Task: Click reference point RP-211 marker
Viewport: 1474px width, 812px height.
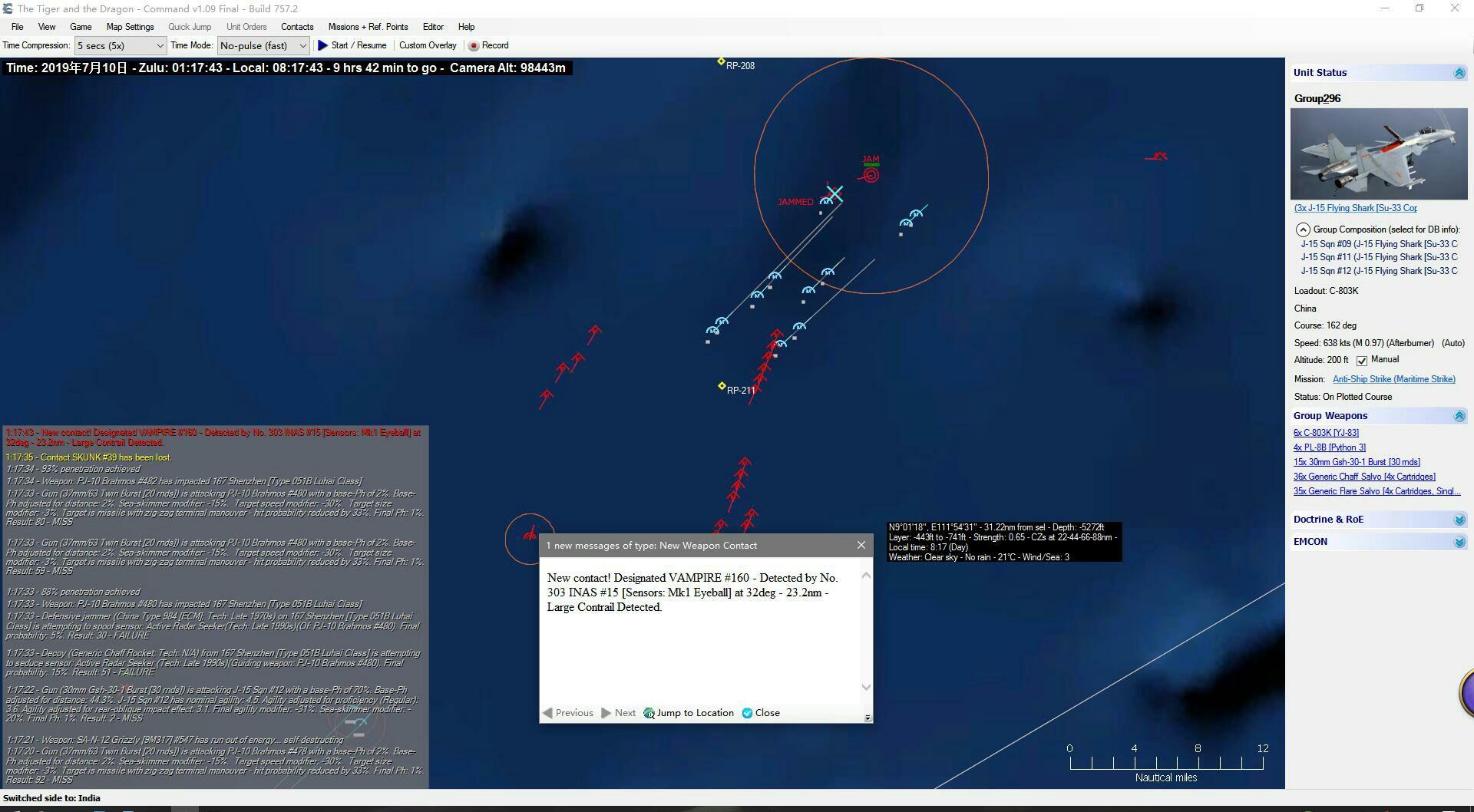Action: (722, 386)
